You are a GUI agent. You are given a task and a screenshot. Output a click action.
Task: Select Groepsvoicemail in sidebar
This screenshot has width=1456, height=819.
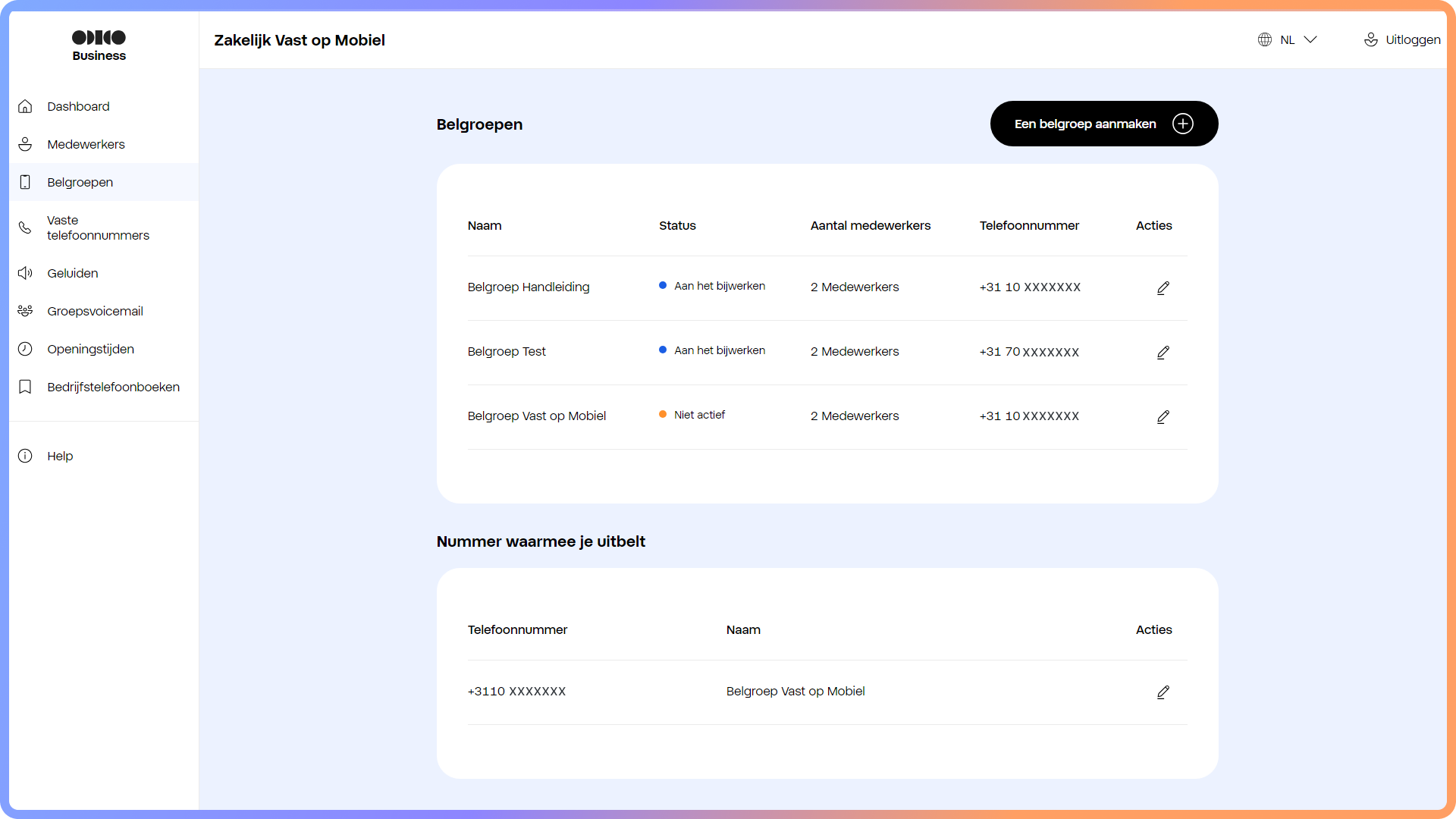click(95, 311)
